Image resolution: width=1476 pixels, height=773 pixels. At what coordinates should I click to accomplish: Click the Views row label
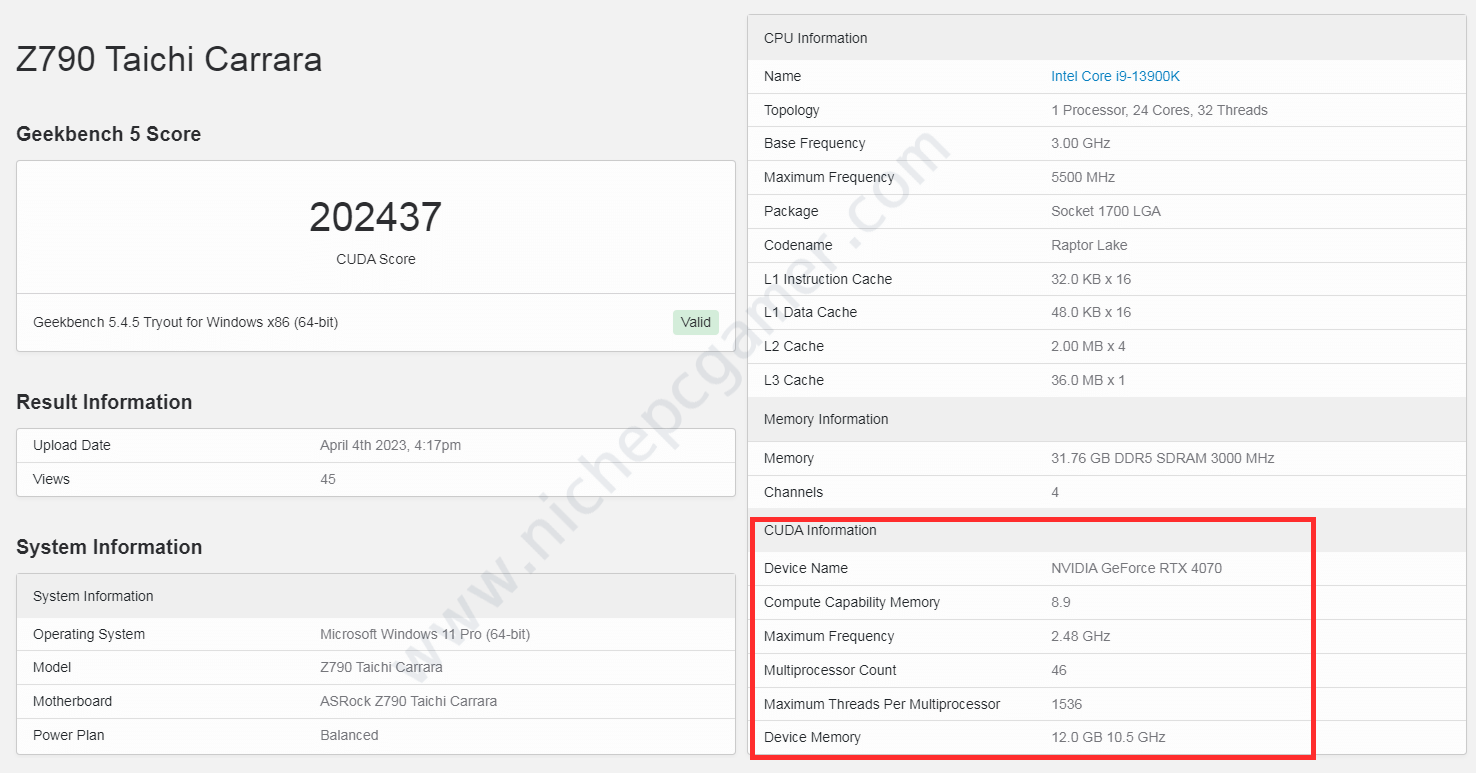51,479
